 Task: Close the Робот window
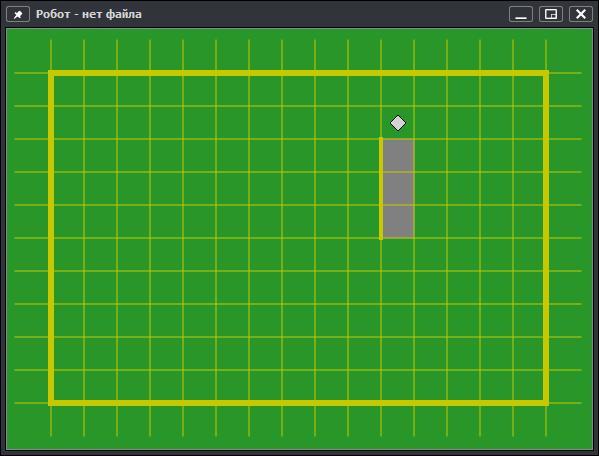click(581, 15)
